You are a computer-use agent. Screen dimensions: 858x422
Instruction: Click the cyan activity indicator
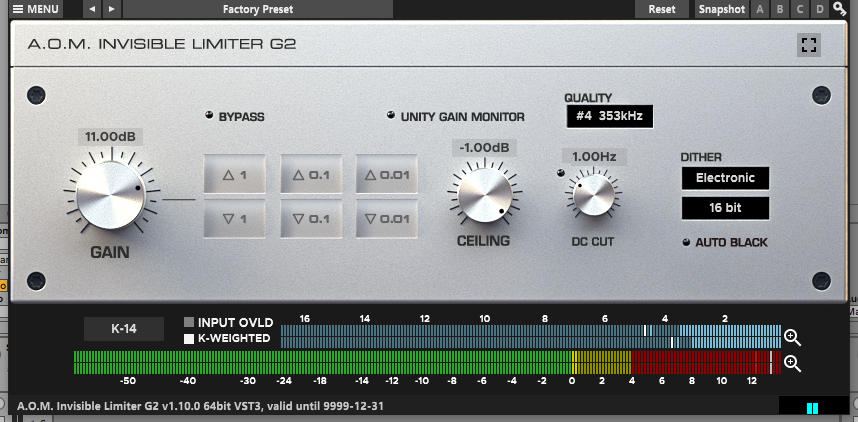[812, 408]
